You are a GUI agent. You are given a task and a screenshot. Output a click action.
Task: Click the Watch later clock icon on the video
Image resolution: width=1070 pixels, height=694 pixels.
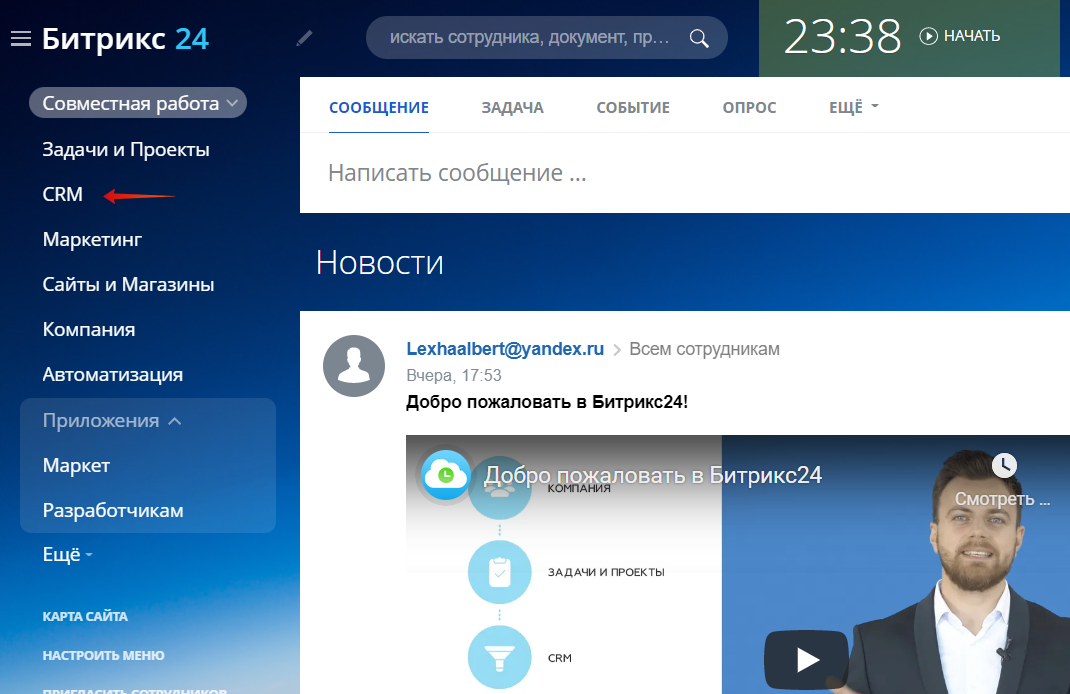1004,465
